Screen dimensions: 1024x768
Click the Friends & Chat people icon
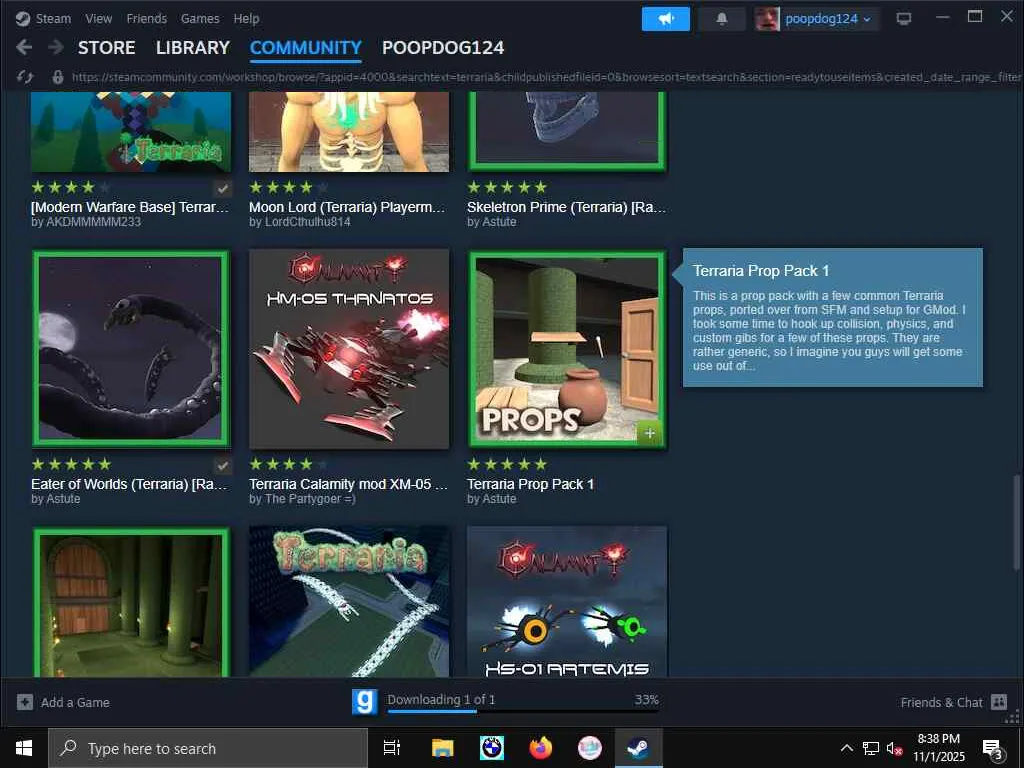pyautogui.click(x=999, y=702)
